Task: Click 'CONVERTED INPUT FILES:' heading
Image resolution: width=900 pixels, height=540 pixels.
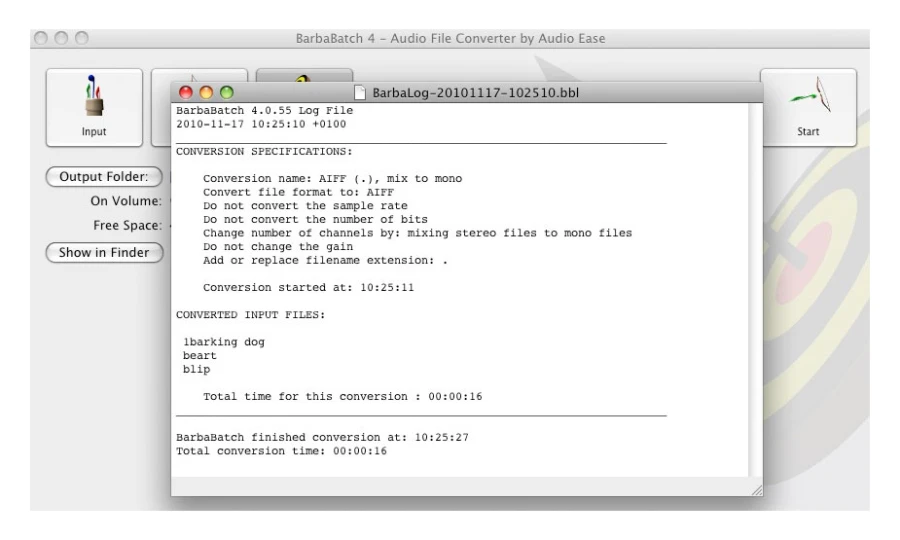Action: click(x=250, y=315)
